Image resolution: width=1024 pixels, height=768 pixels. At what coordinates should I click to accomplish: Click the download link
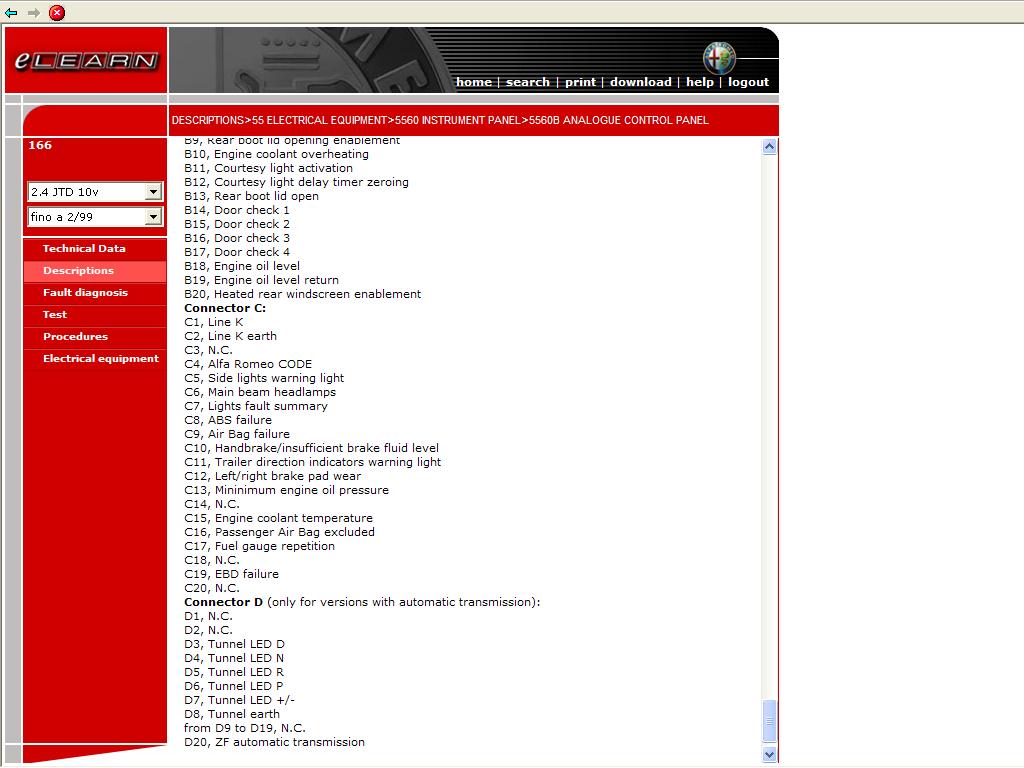640,82
